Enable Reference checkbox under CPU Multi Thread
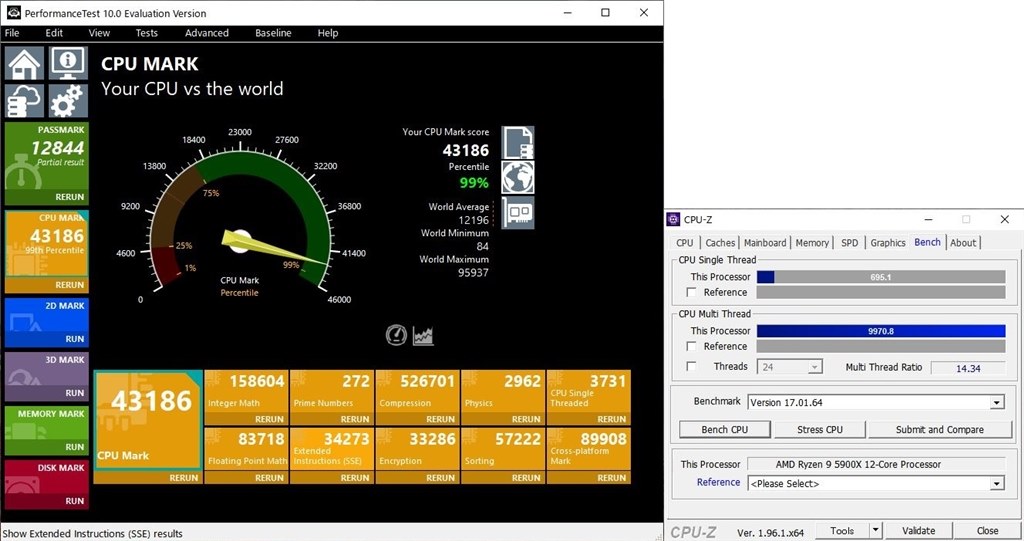1024x541 pixels. click(692, 346)
